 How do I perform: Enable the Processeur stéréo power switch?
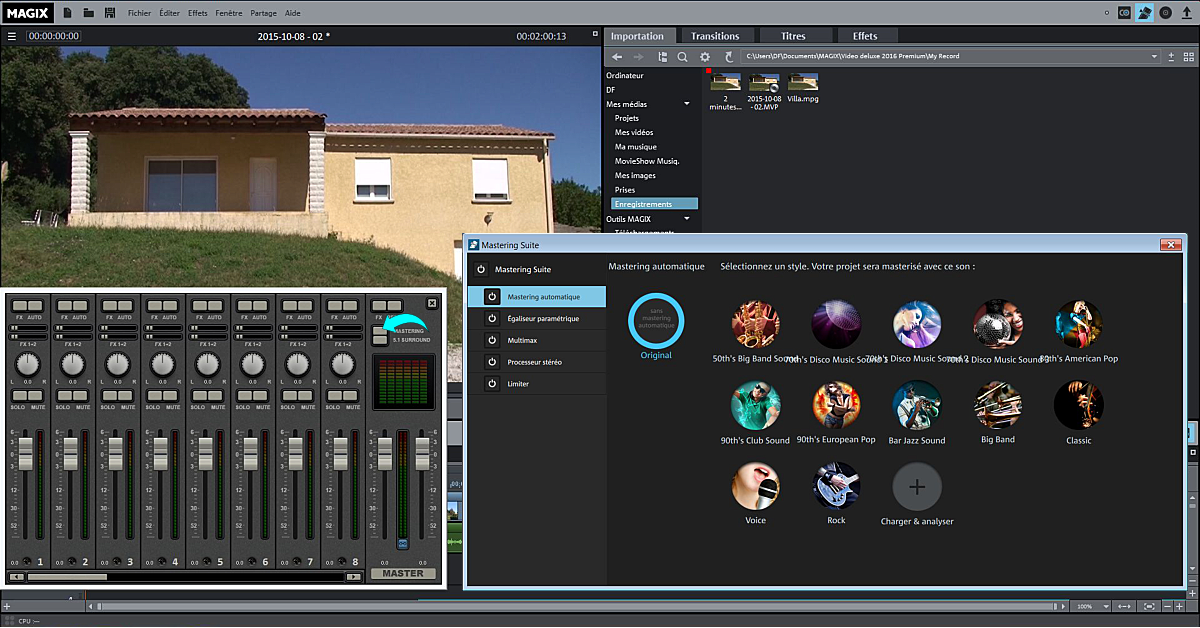tap(491, 362)
